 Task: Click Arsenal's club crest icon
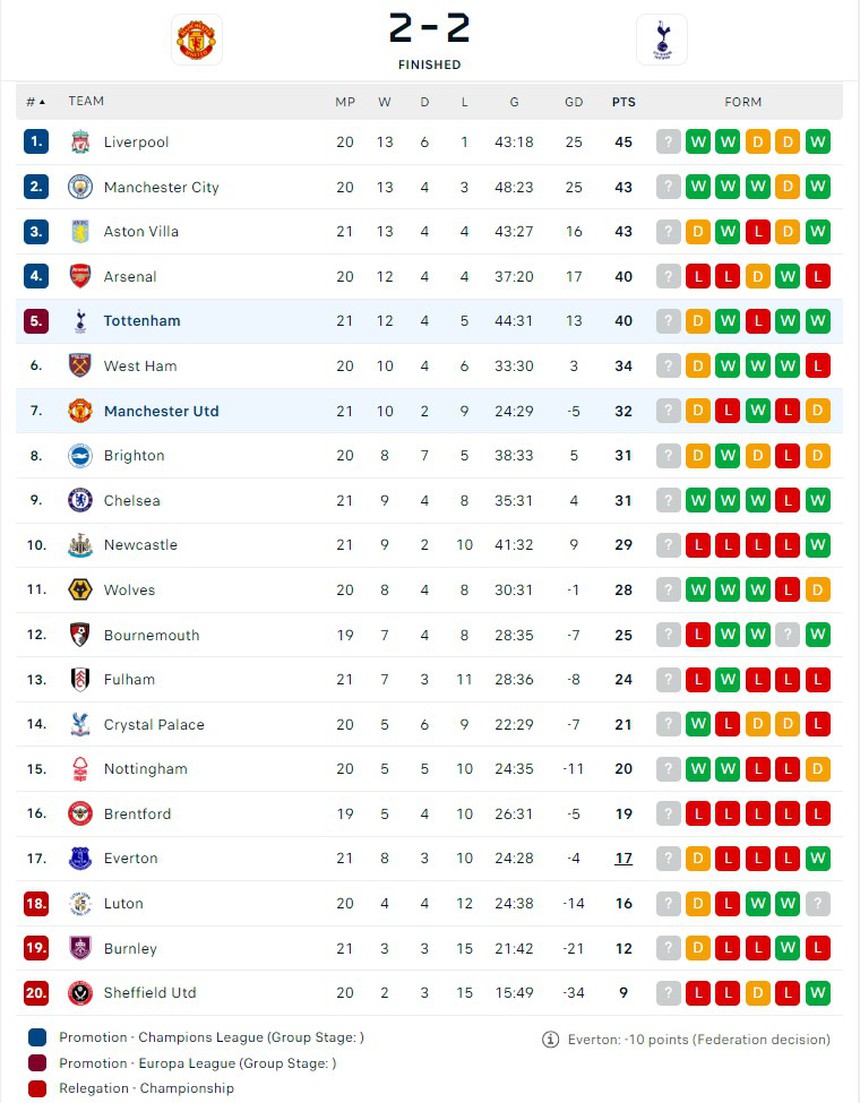(80, 277)
